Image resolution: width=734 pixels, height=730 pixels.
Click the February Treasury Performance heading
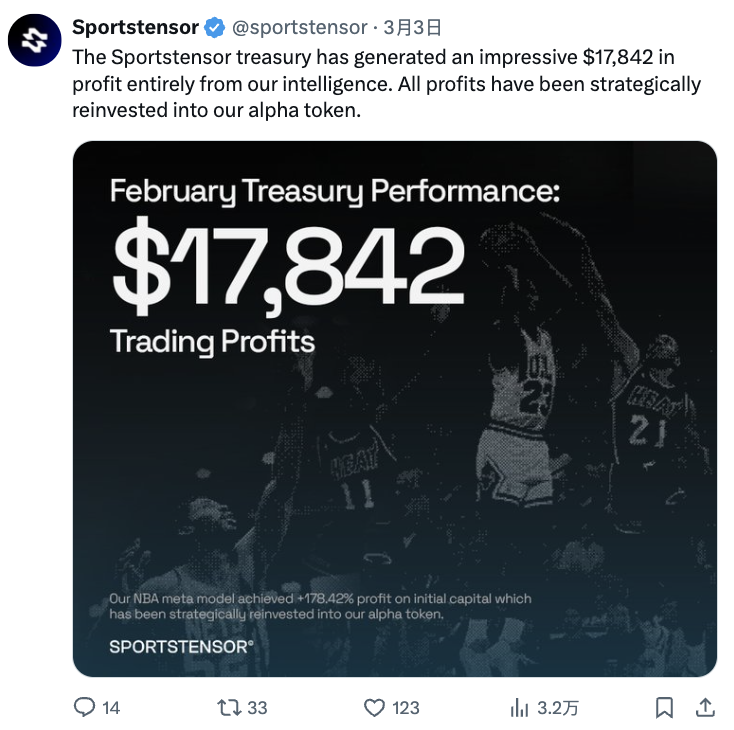tap(335, 191)
